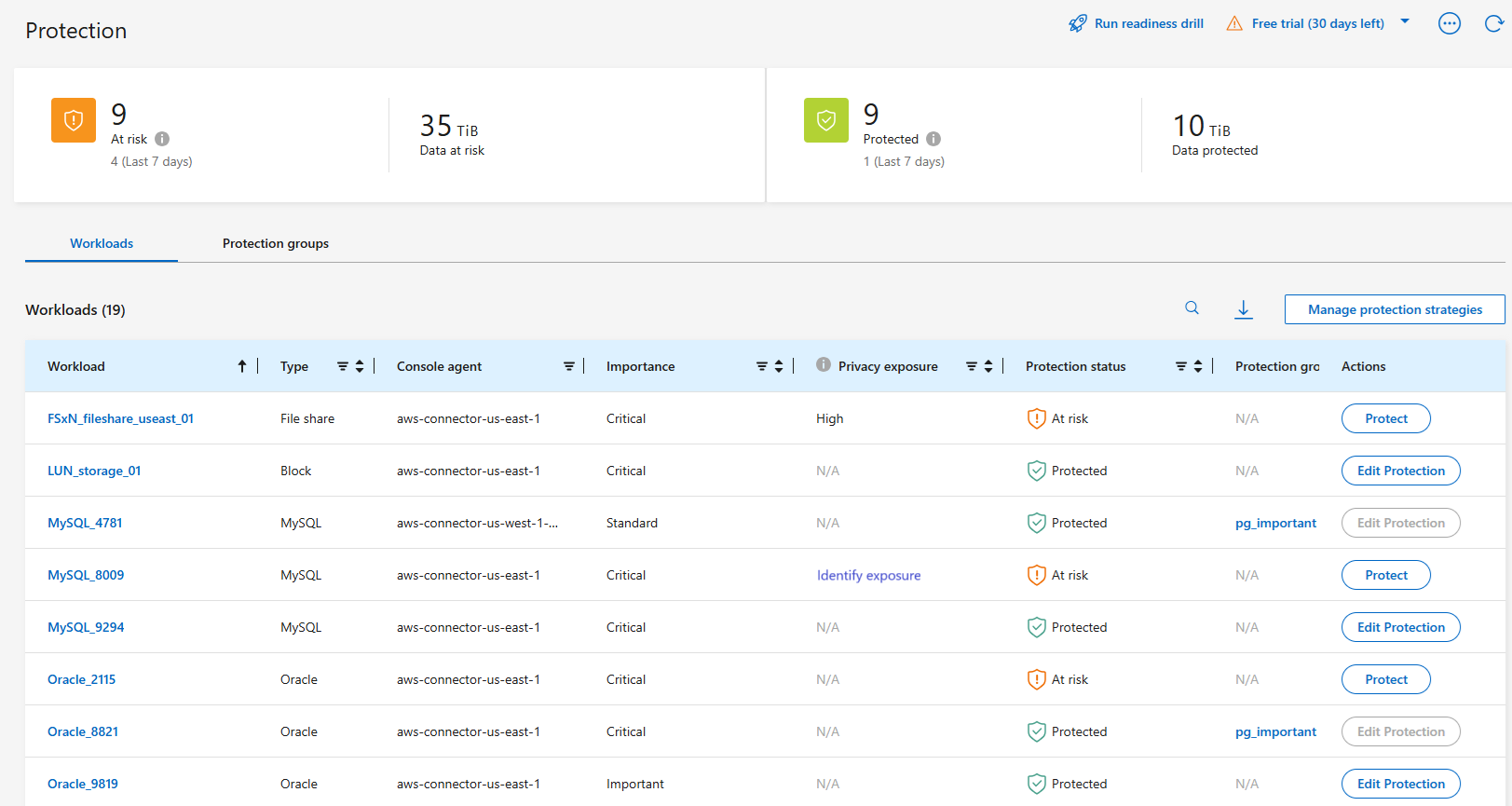Open the pg_important group for MySQL_4781
The width and height of the screenshot is (1512, 806).
(1275, 523)
